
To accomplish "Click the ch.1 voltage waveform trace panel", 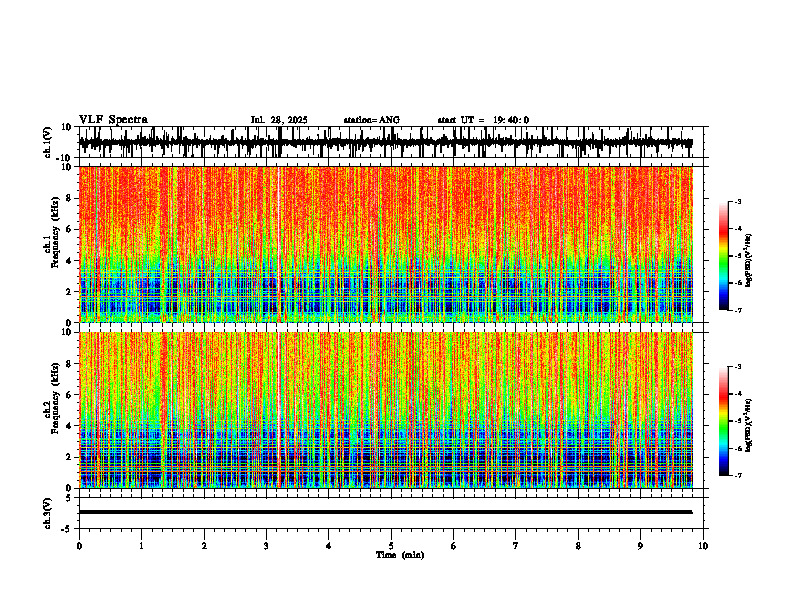I will coord(393,142).
